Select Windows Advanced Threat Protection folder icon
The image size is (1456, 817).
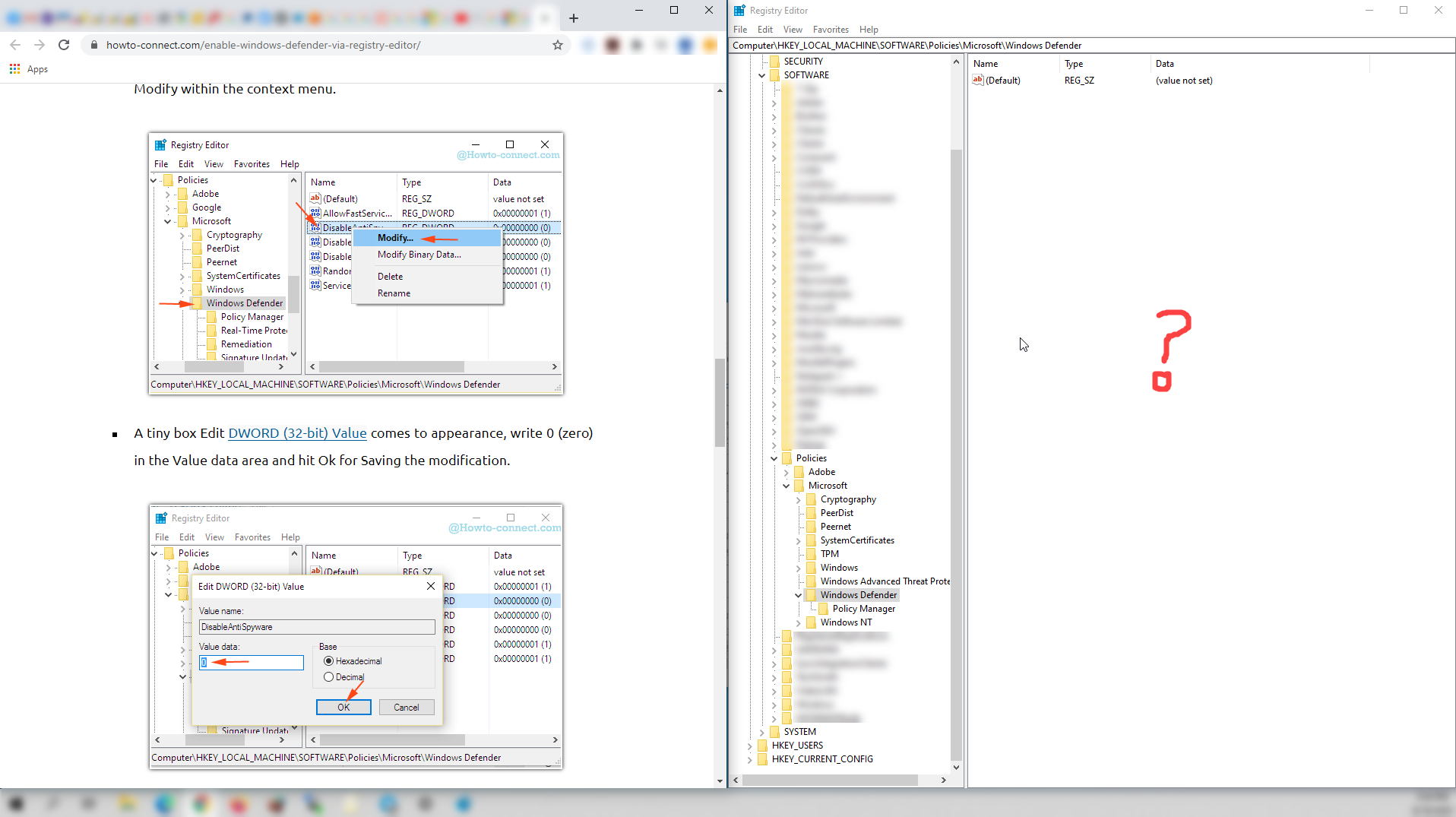click(x=811, y=581)
